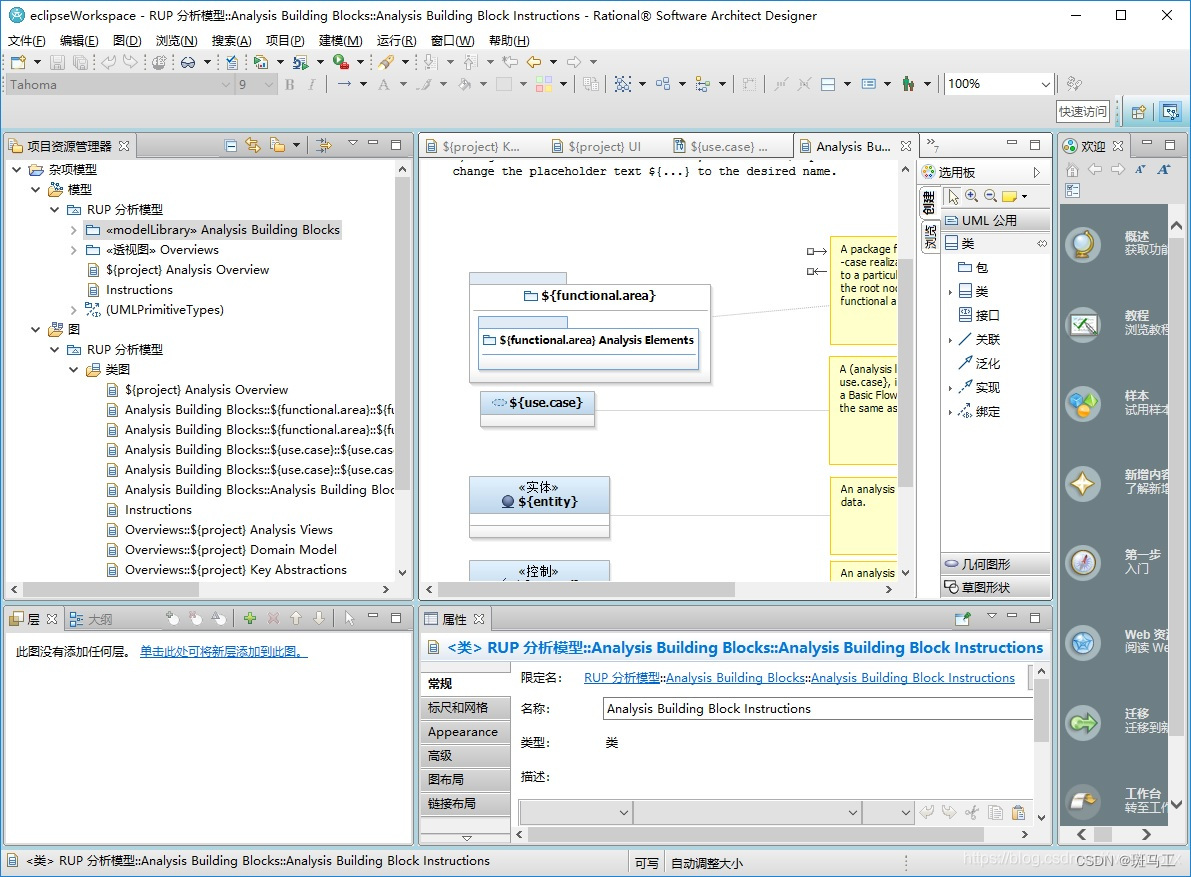Screen dimensions: 1191x877
Task: Click Analysis Building Block Instructions qualified name link
Action: 912,677
